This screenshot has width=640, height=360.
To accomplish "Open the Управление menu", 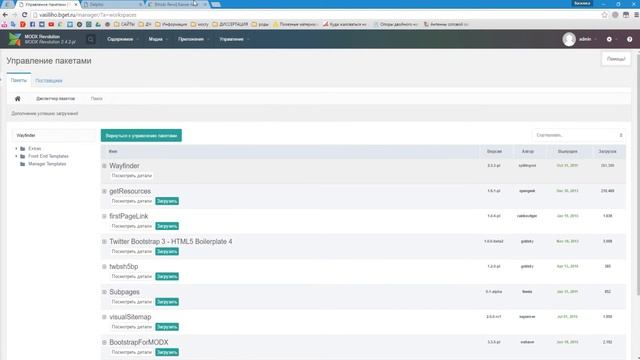I will tap(234, 39).
